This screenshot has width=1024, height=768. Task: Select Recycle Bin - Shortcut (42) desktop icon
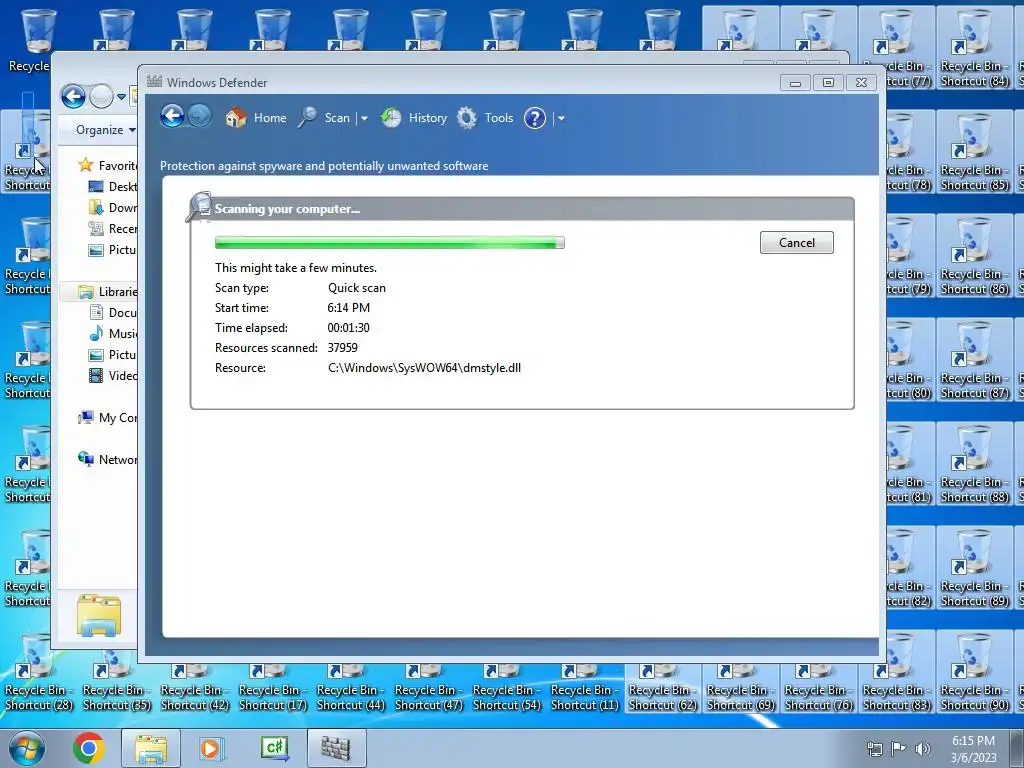(195, 688)
